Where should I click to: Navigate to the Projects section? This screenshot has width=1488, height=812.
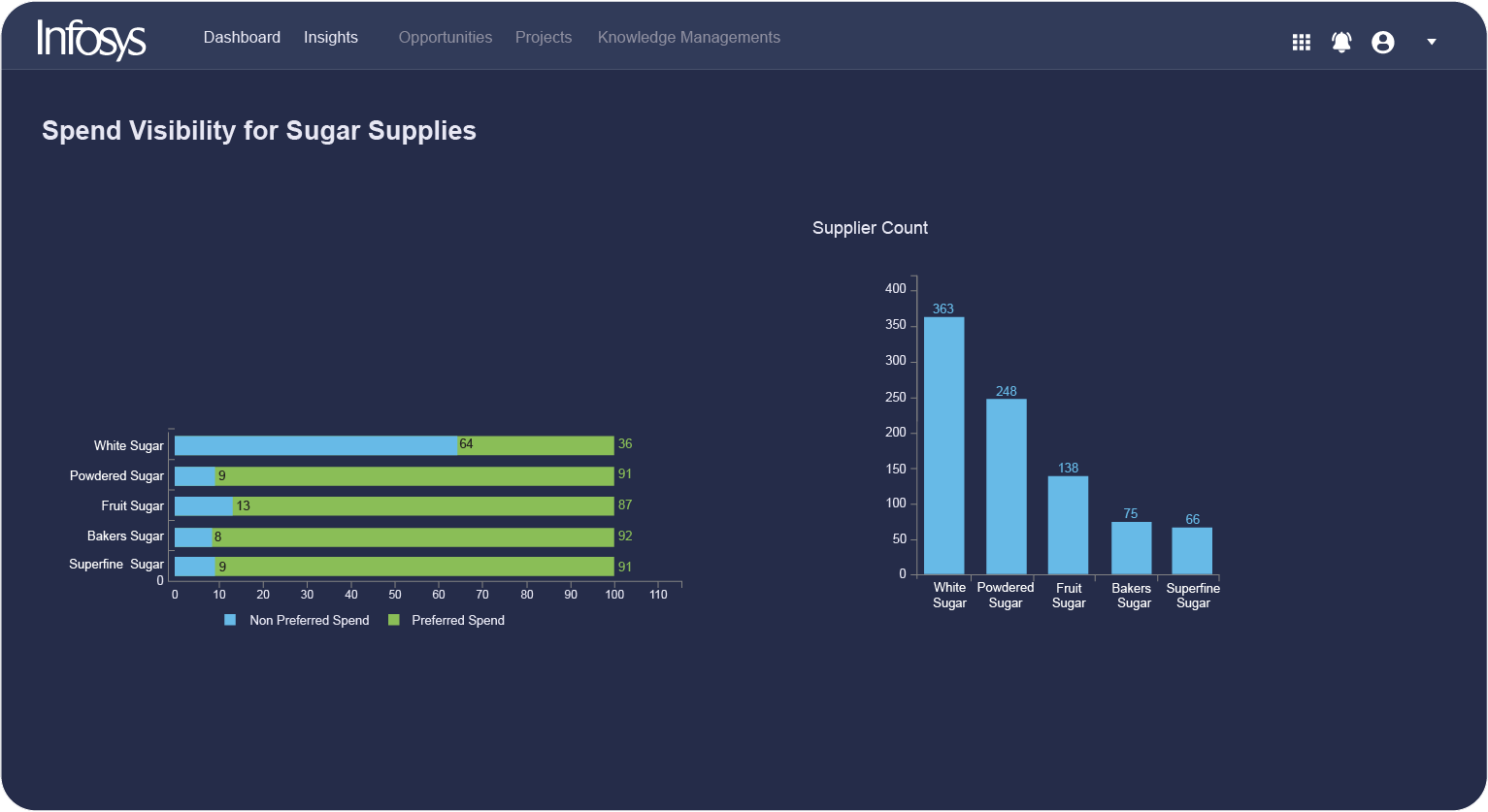click(x=543, y=37)
